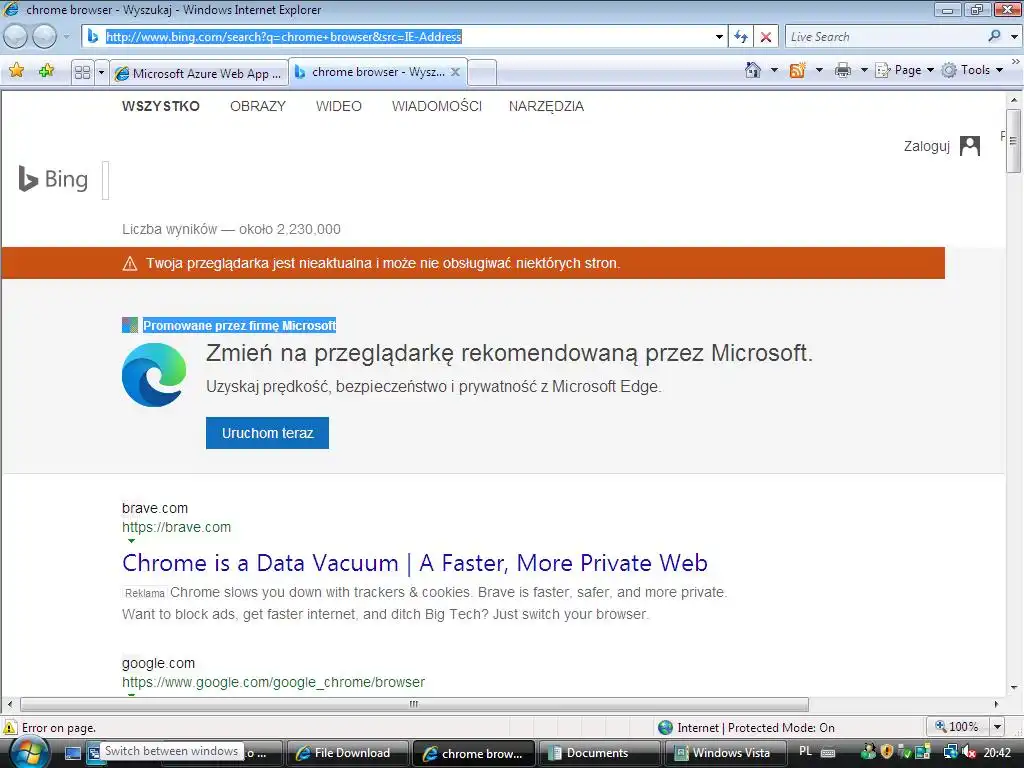
Task: Click the Microsoft Edge logo
Action: pos(154,375)
